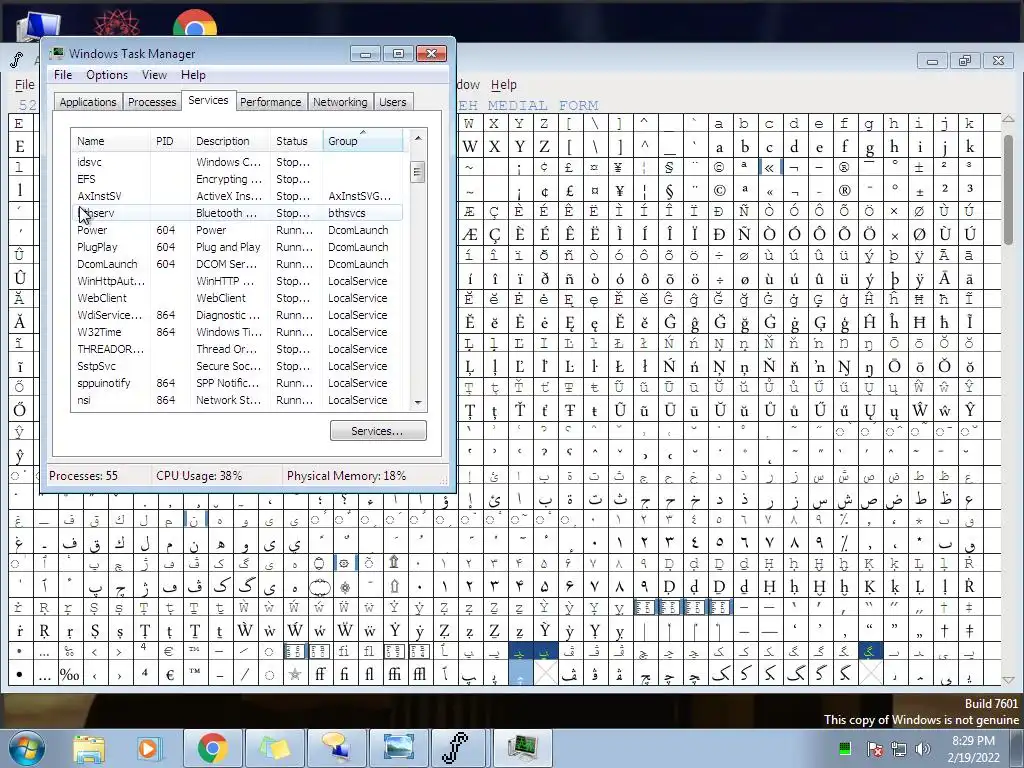
Task: Click the taskbar clock showing 8:29 PM
Action: pyautogui.click(x=973, y=748)
